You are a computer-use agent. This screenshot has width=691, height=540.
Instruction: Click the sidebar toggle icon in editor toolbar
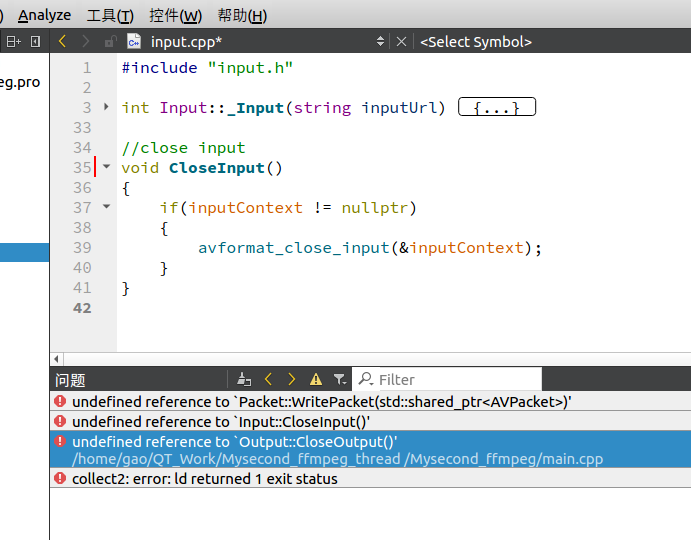click(x=35, y=42)
